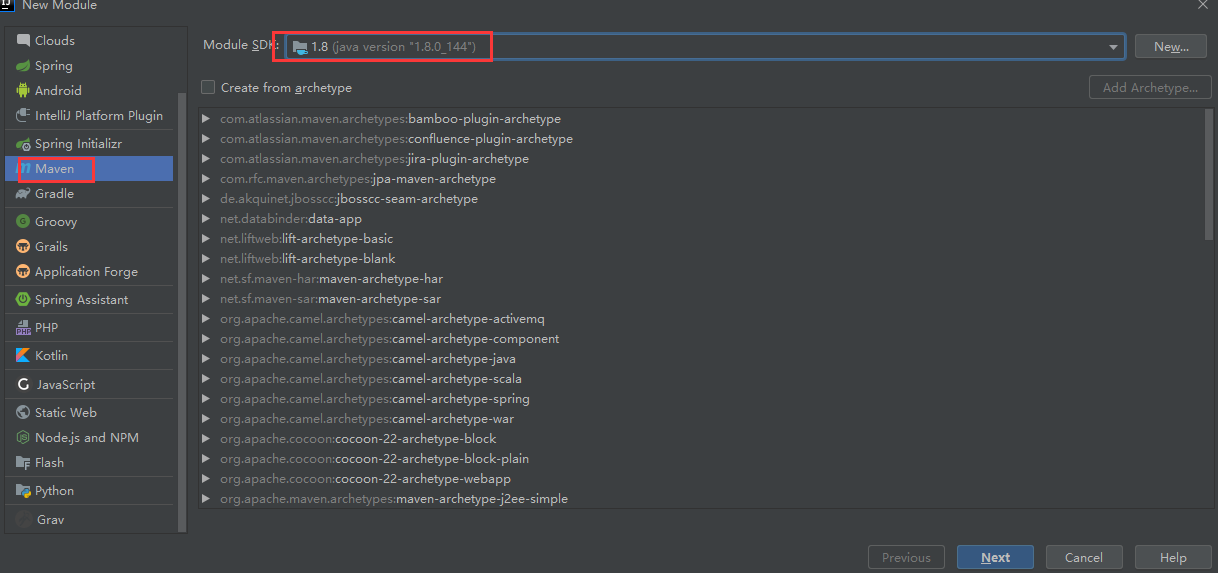Select cocoon-22-archetype-block row
The height and width of the screenshot is (573, 1218).
coord(700,439)
